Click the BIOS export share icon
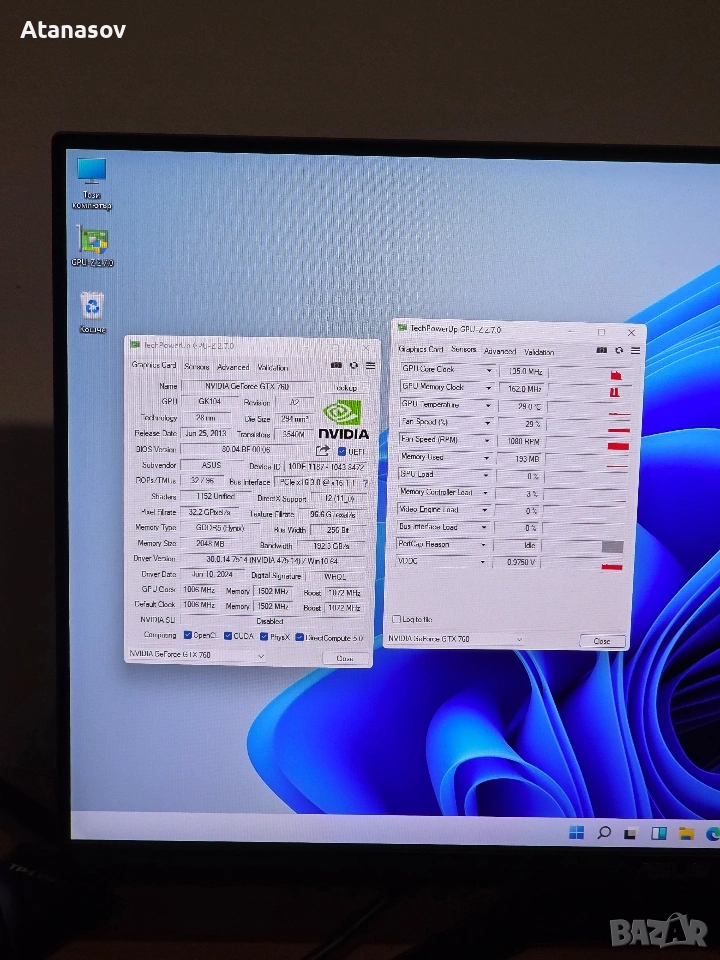 coord(322,451)
